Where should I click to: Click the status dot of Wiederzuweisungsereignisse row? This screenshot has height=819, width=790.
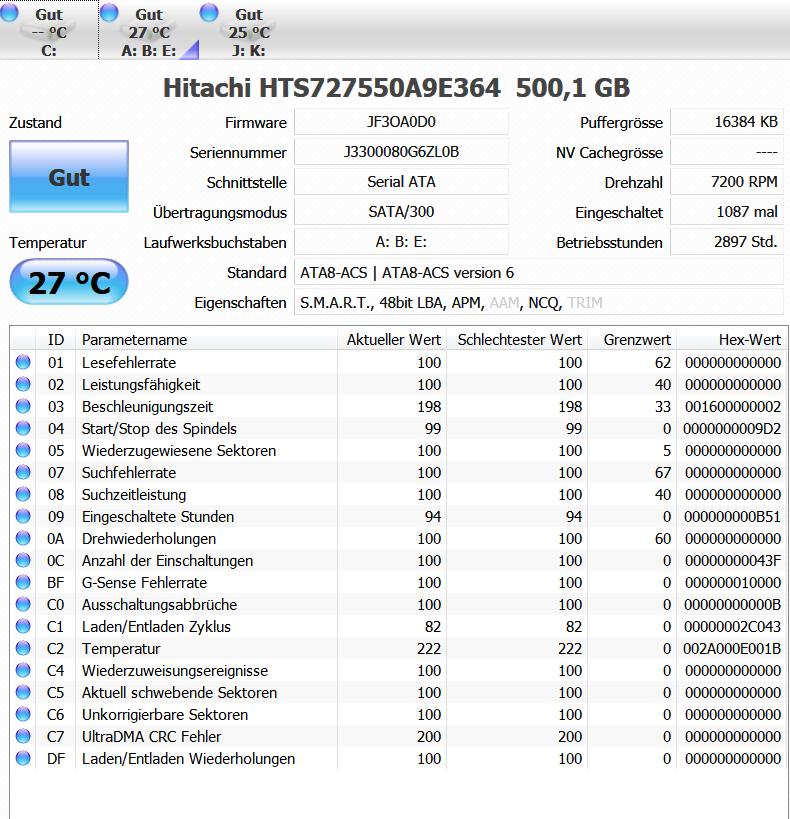pyautogui.click(x=23, y=670)
